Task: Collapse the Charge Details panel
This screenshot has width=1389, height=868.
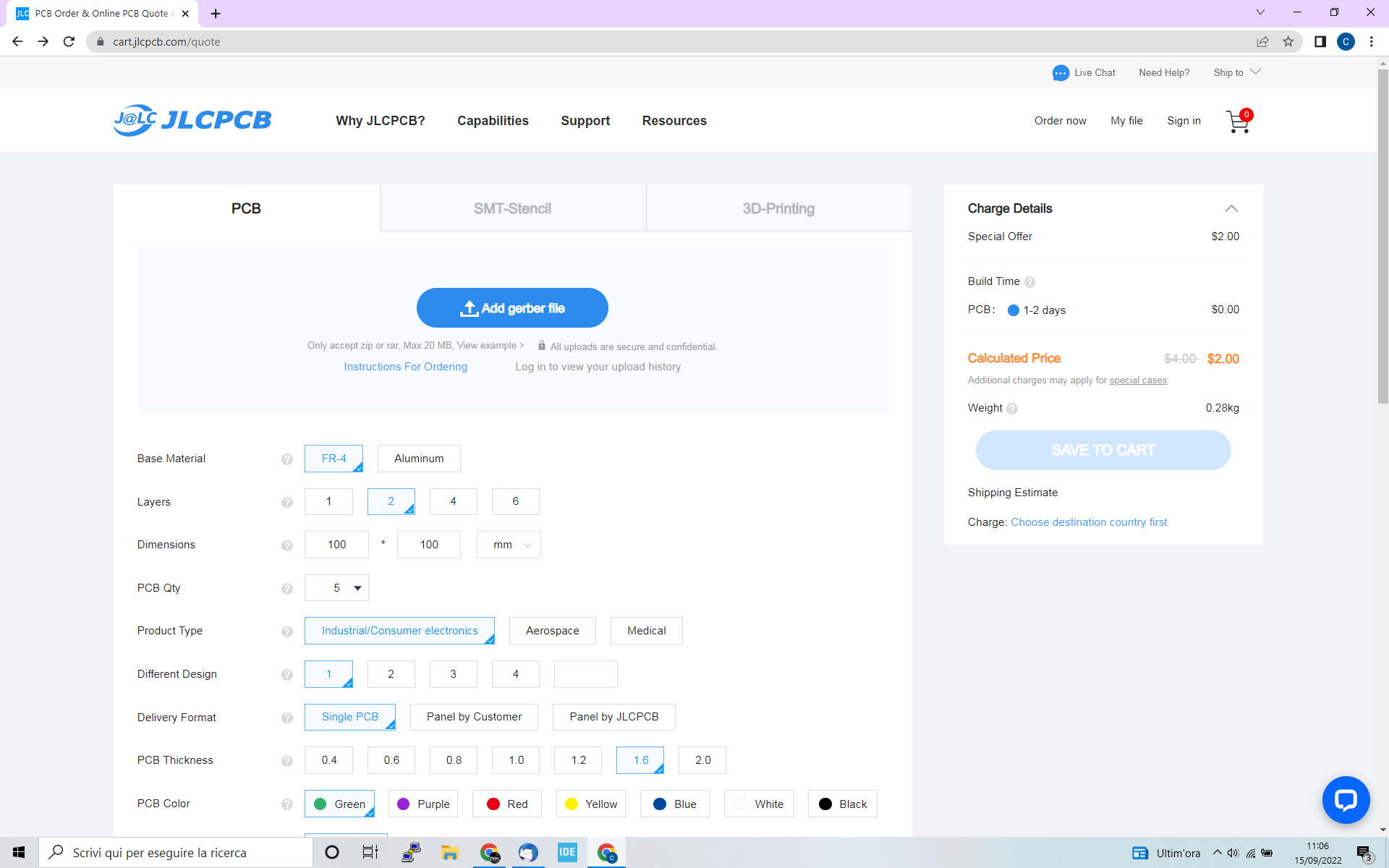Action: (x=1231, y=208)
